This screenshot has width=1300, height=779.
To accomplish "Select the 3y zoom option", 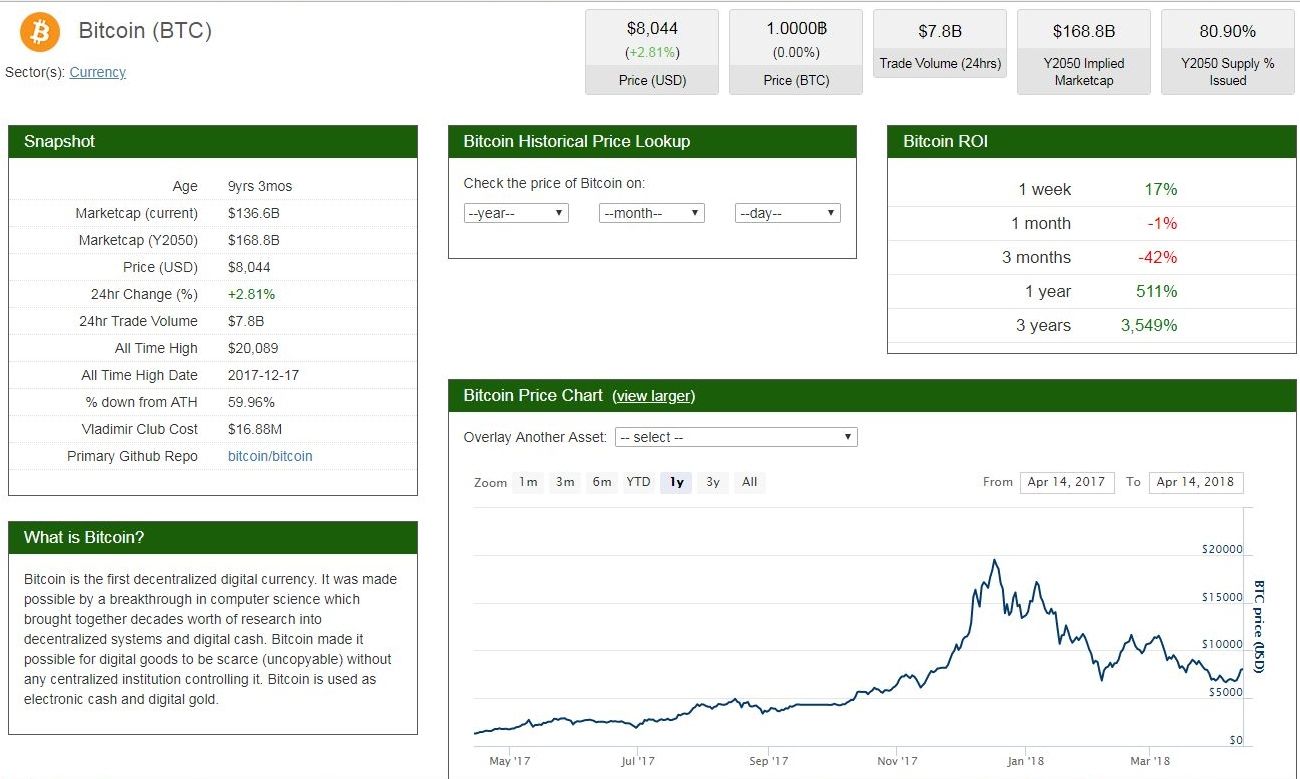I will [x=713, y=482].
